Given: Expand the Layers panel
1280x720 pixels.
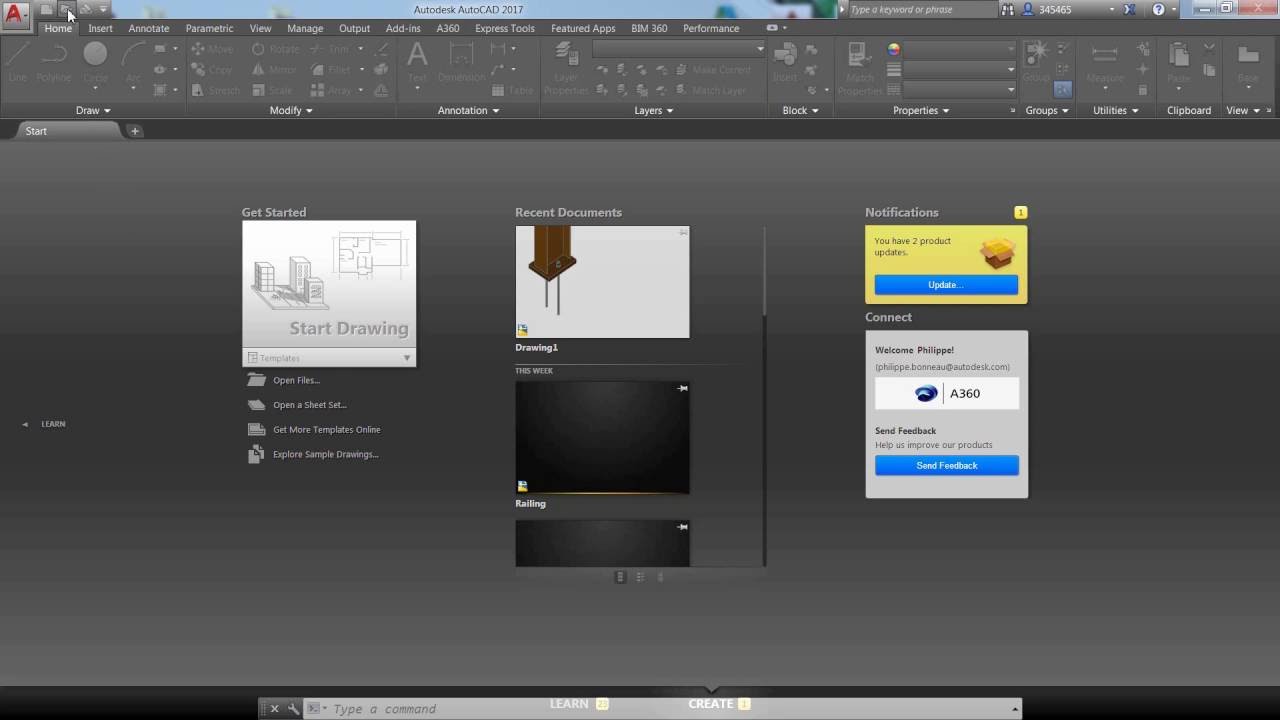Looking at the screenshot, I should [x=654, y=110].
